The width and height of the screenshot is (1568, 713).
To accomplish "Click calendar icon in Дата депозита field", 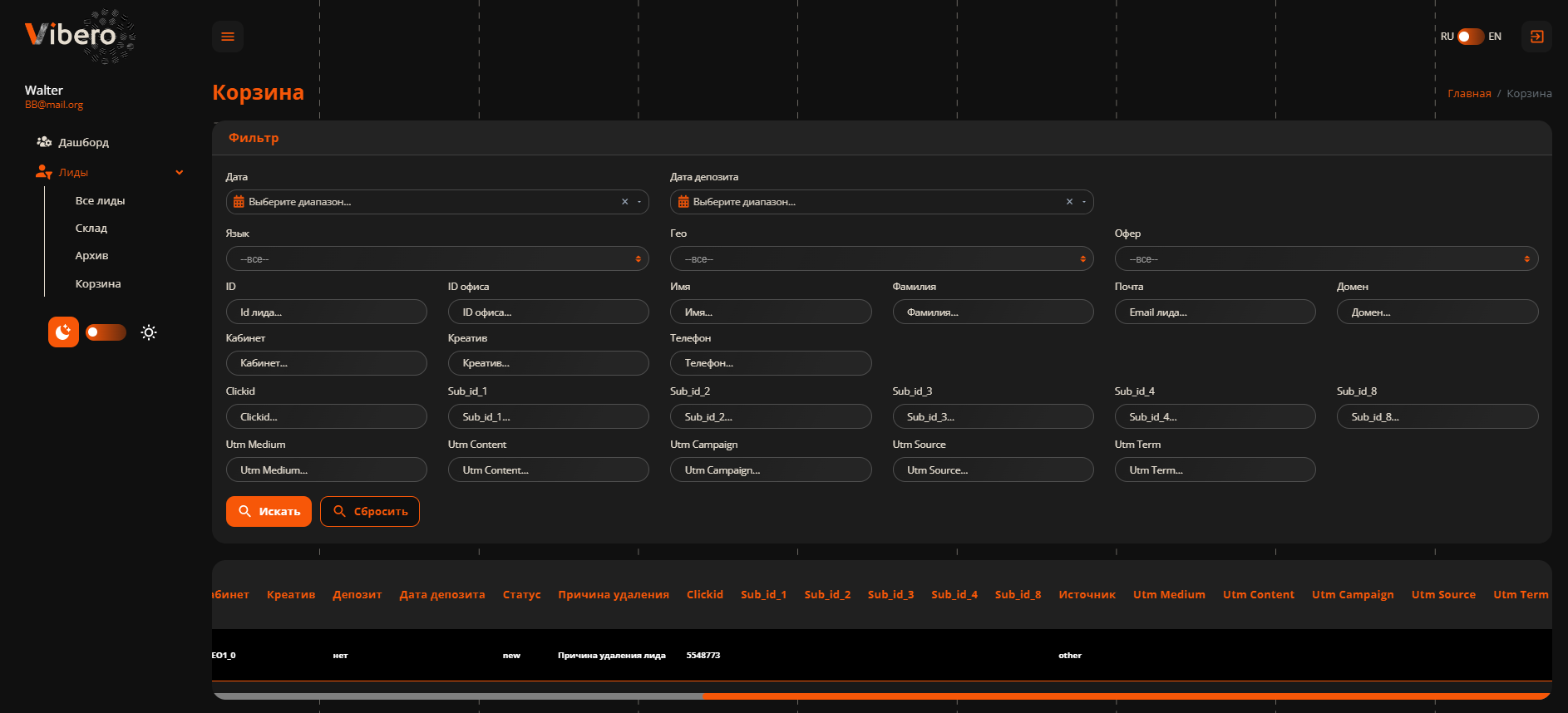I will point(683,202).
